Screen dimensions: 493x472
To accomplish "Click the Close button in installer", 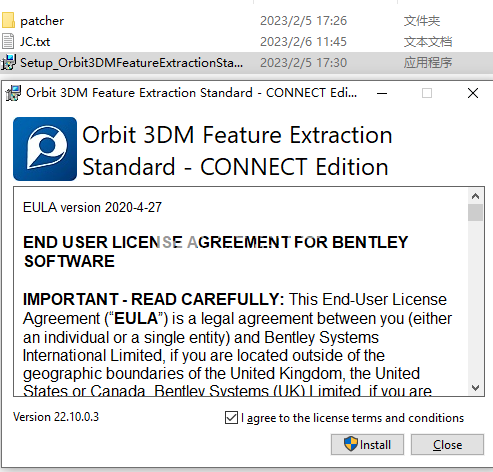I will (447, 444).
